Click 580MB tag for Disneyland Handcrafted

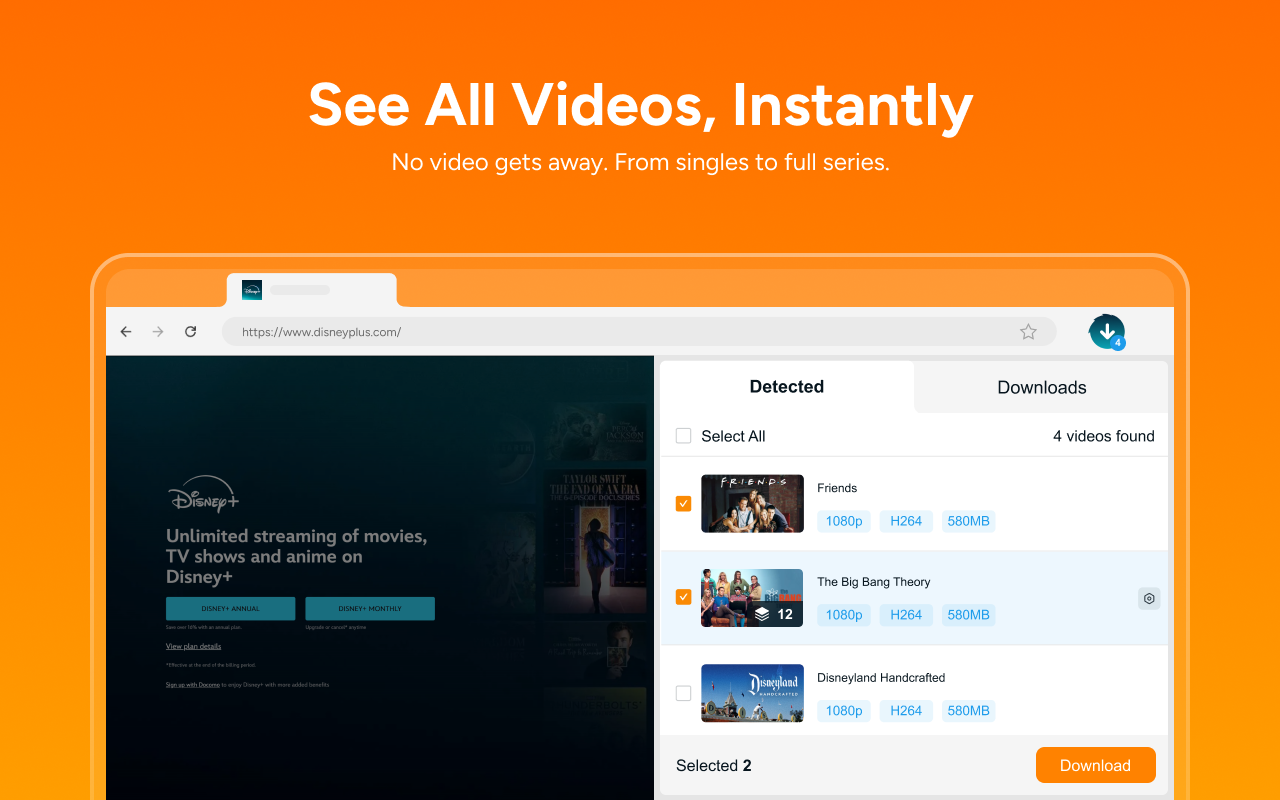point(968,711)
